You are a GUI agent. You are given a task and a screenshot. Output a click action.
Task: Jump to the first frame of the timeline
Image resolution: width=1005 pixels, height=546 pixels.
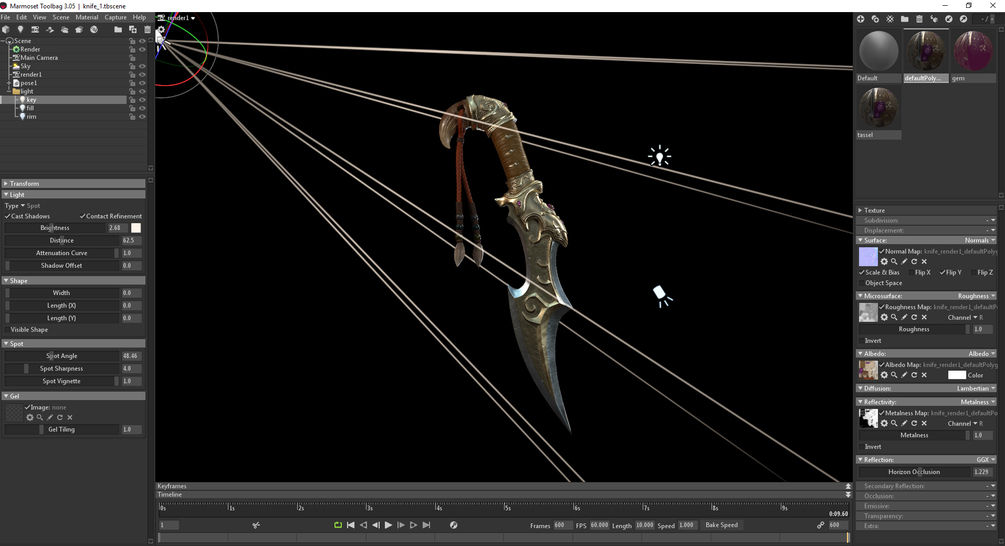point(351,525)
